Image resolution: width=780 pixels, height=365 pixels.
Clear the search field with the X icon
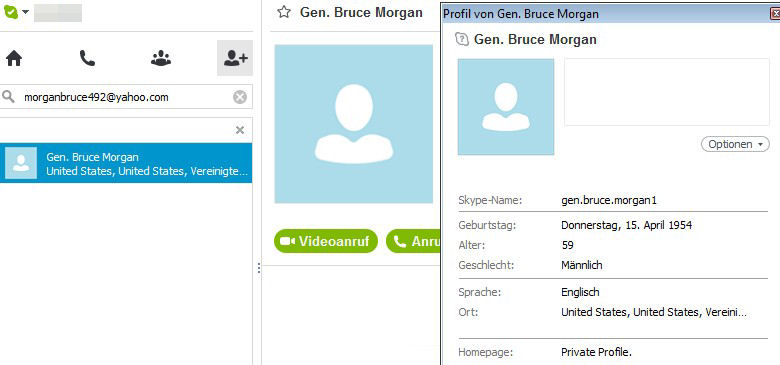pos(240,97)
